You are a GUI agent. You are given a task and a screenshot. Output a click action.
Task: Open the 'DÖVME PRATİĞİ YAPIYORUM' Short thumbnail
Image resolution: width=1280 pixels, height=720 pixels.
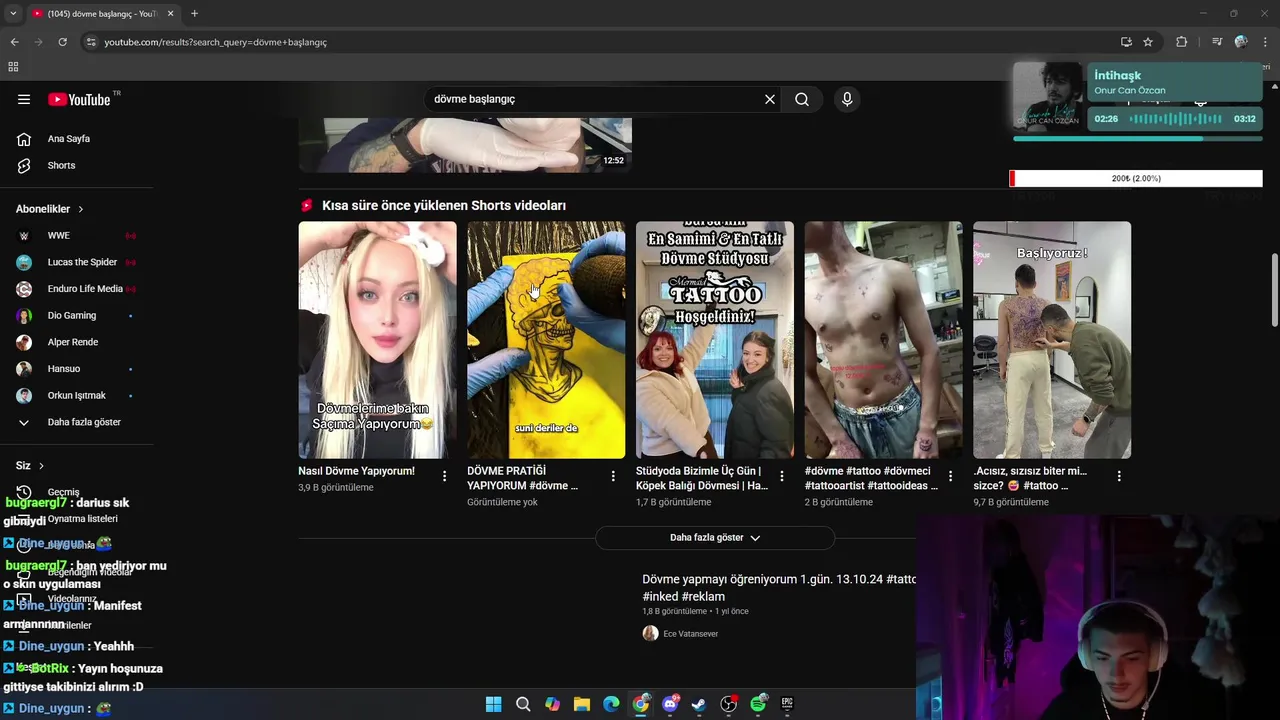pos(546,340)
